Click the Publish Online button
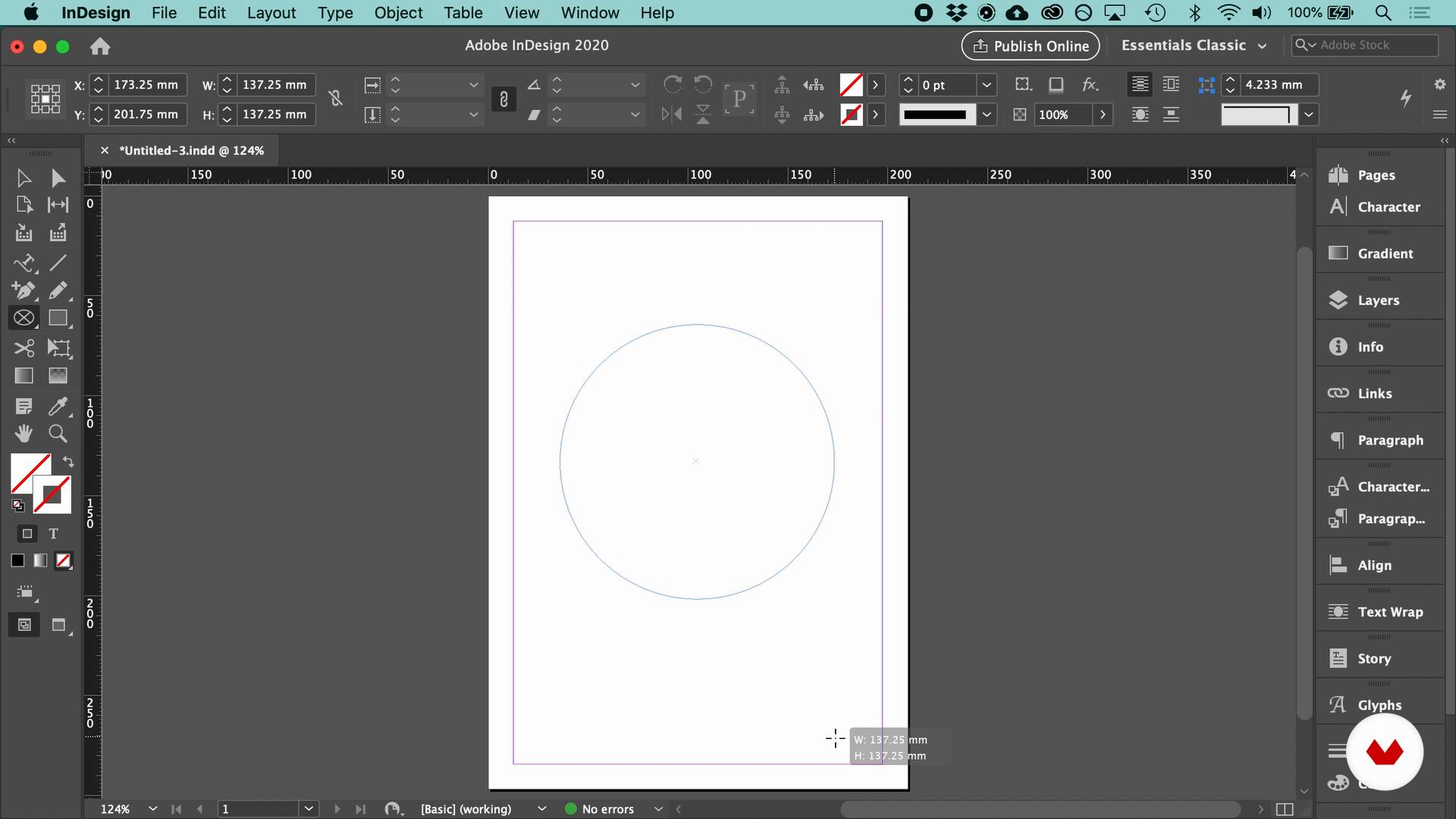The height and width of the screenshot is (819, 1456). [x=1030, y=46]
